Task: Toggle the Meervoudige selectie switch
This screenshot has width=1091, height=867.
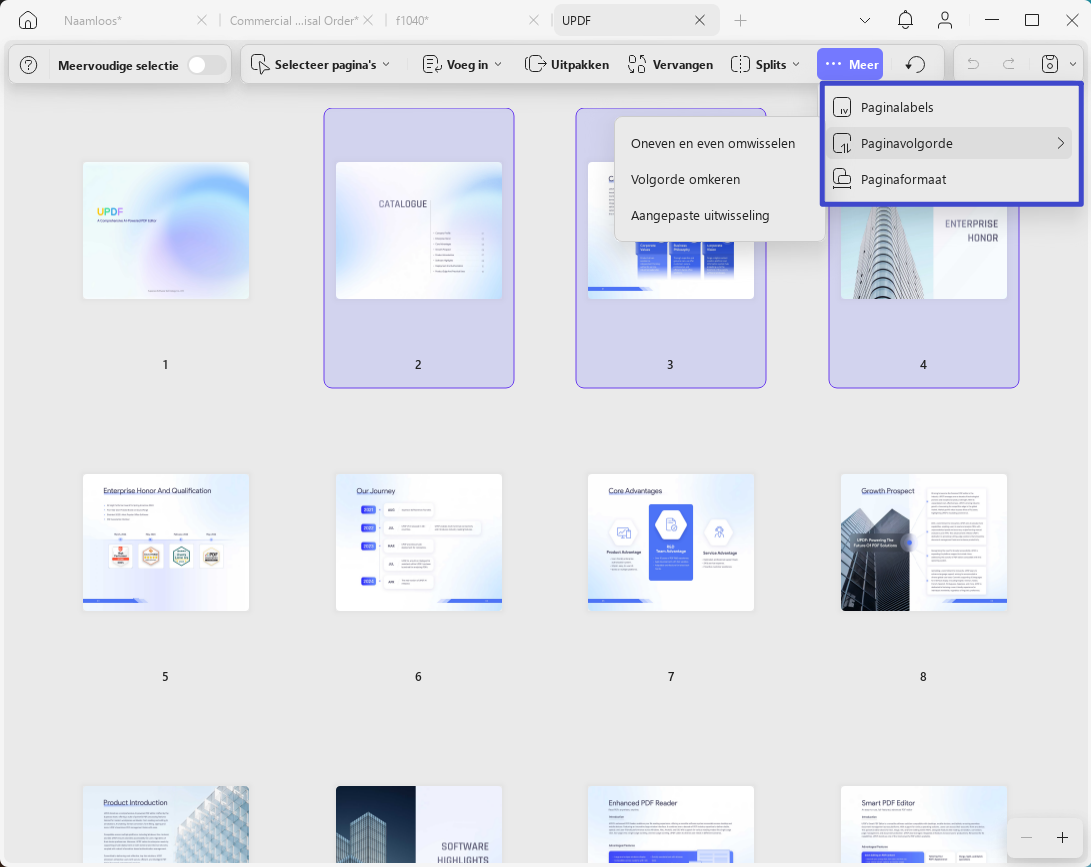Action: [207, 65]
